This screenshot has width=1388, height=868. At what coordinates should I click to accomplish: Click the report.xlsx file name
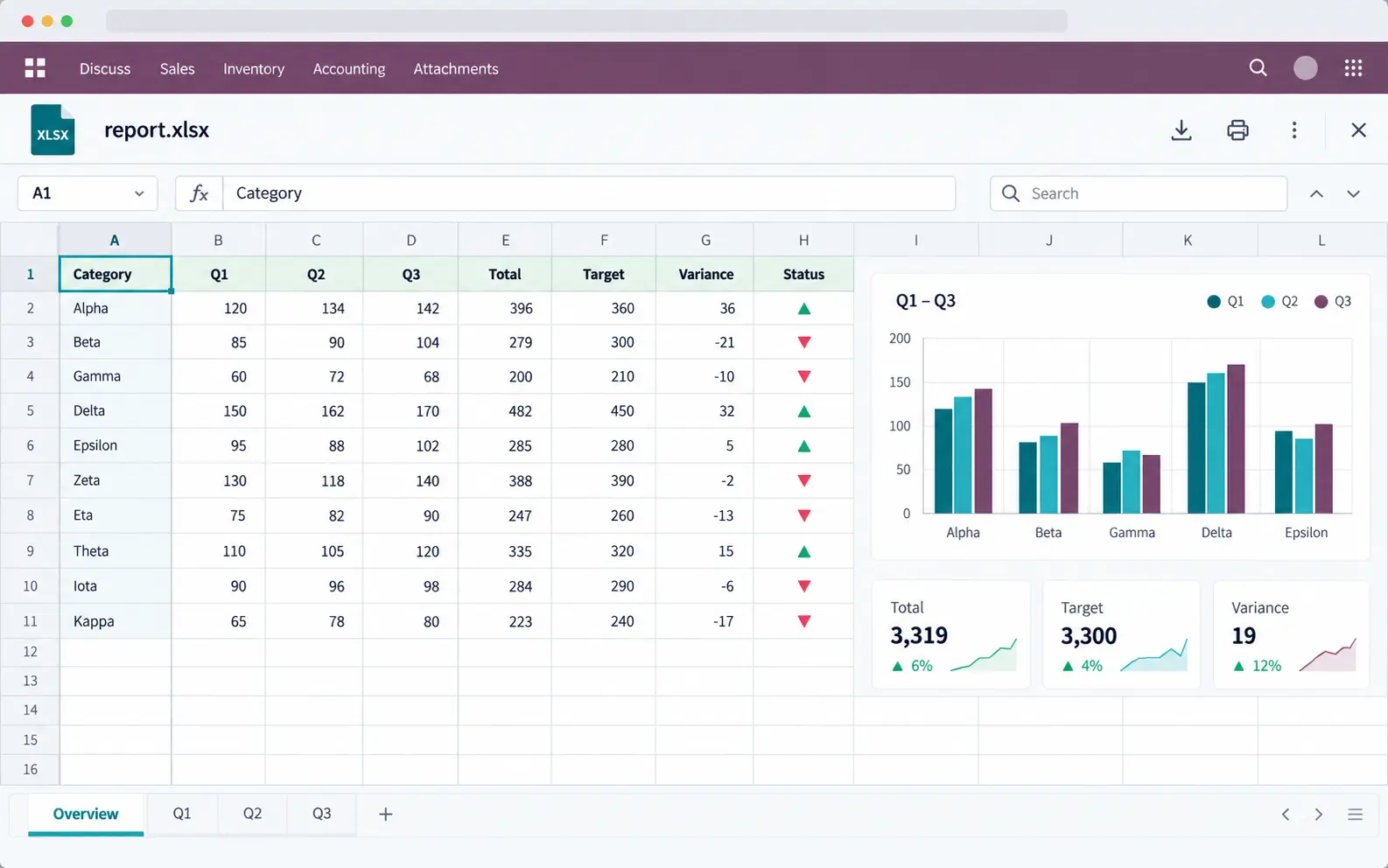[x=157, y=129]
